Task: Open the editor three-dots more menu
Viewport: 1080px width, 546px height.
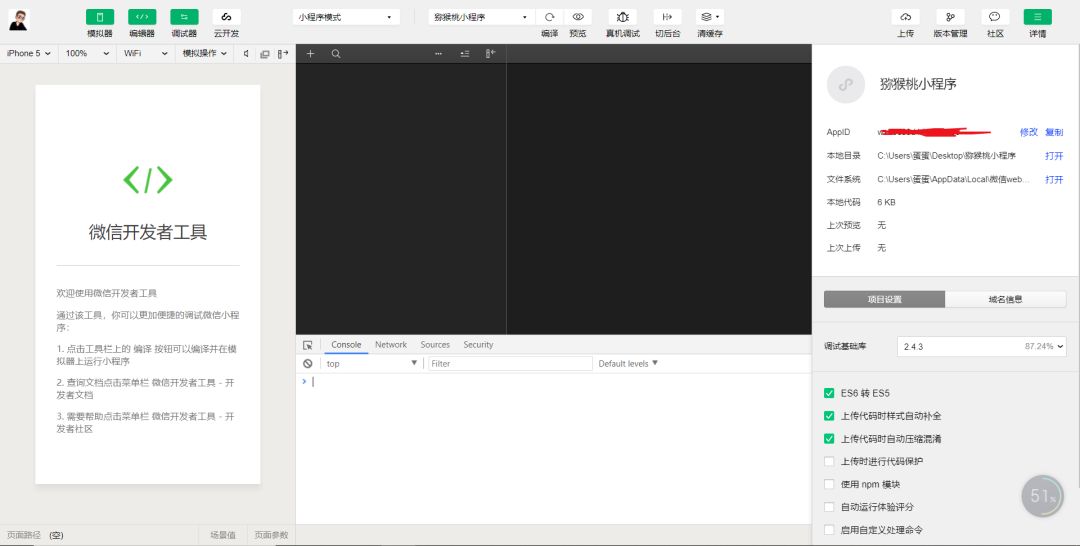Action: point(438,54)
